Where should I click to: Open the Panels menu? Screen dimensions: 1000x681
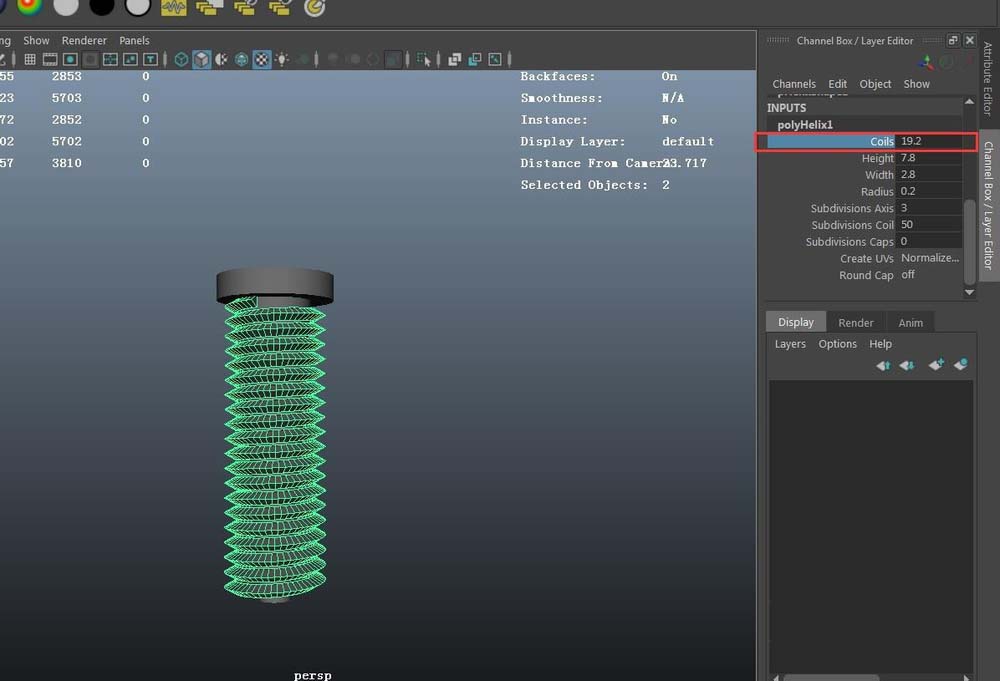[x=135, y=40]
